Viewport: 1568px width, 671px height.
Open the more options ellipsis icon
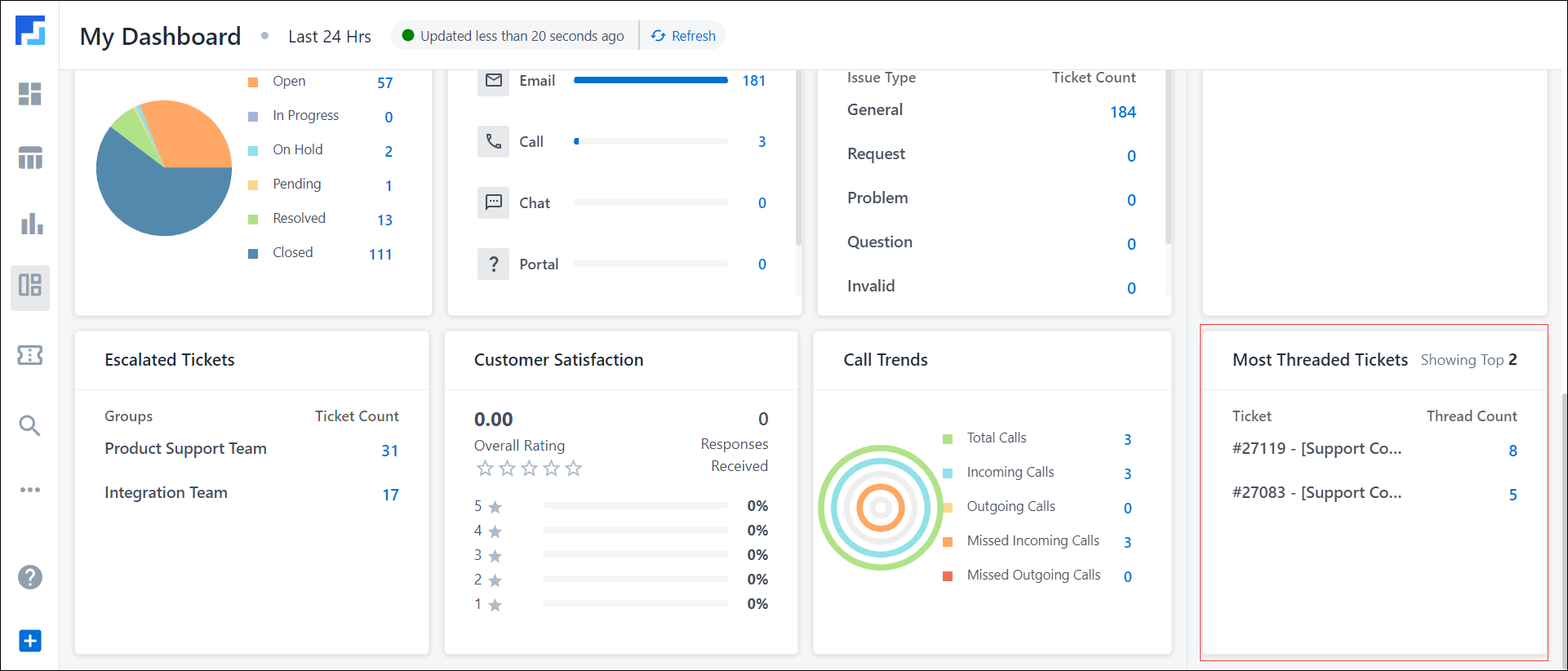[x=30, y=490]
